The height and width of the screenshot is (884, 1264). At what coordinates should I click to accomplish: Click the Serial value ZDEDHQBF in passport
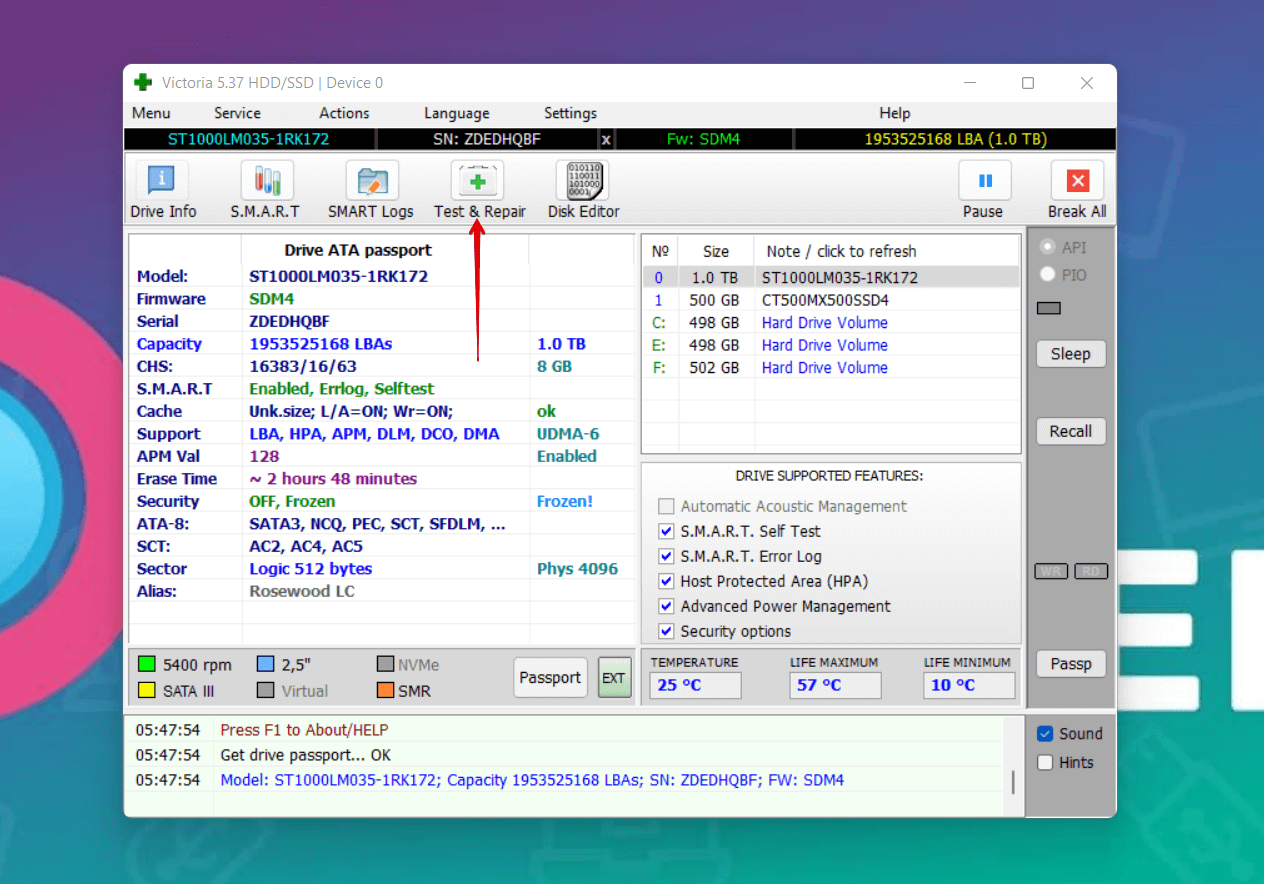point(289,322)
